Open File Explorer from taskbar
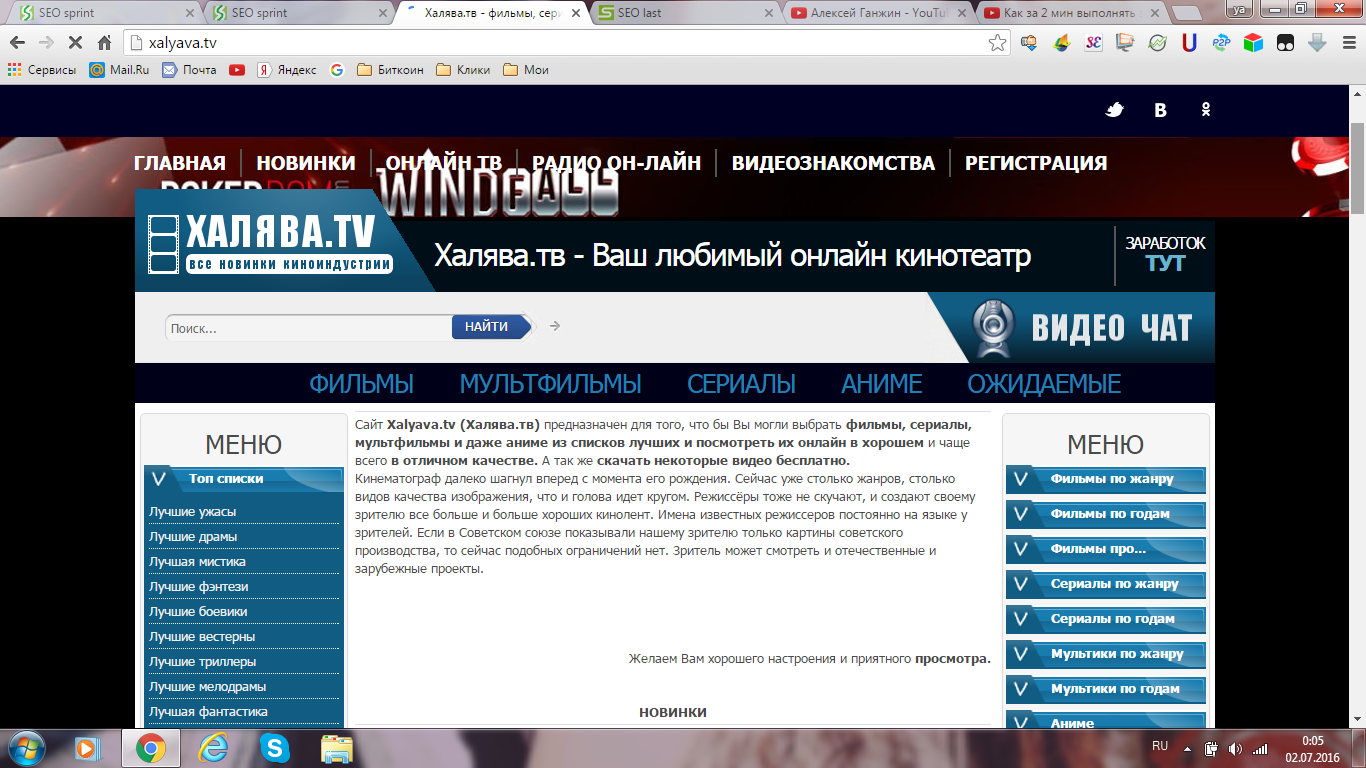The height and width of the screenshot is (768, 1366). (336, 748)
